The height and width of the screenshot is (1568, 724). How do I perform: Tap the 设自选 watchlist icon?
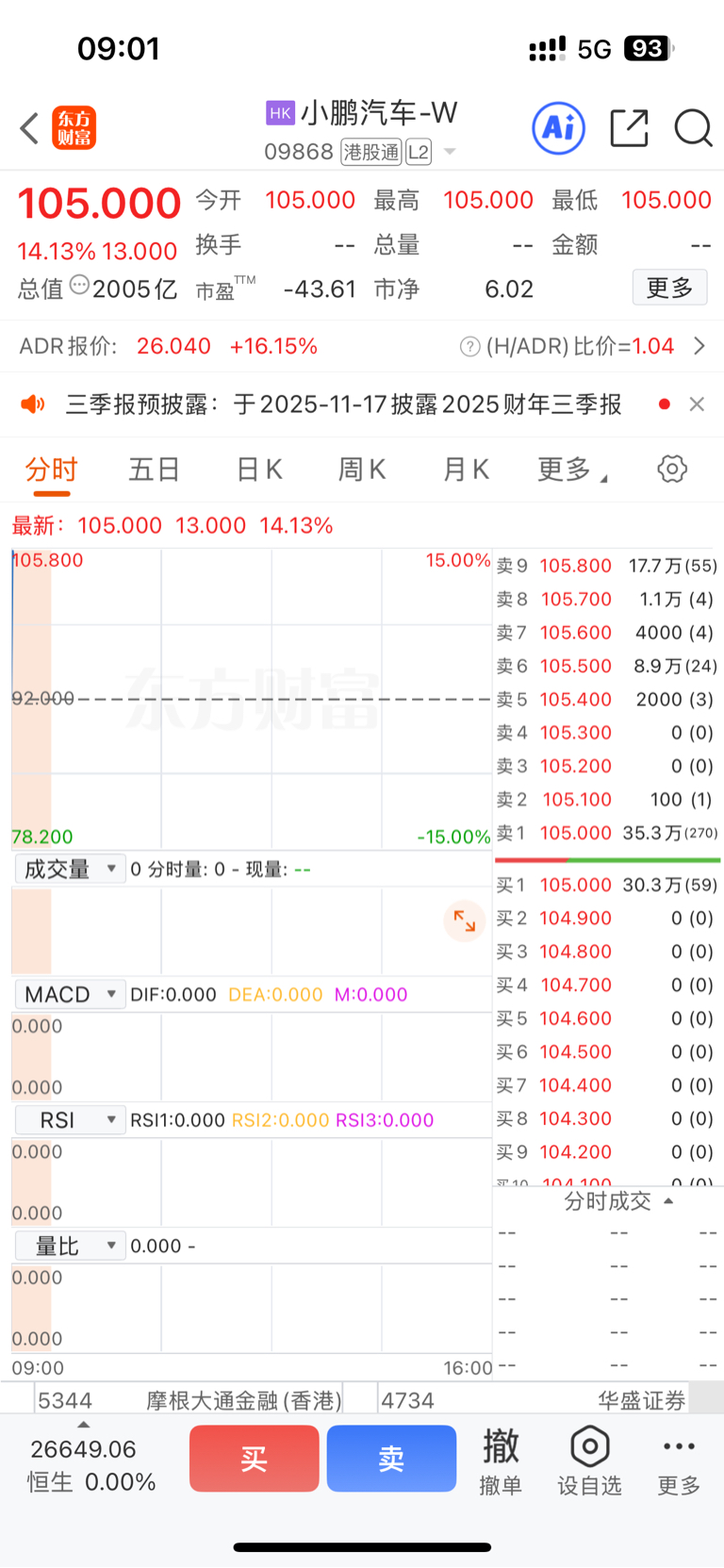[x=589, y=1461]
